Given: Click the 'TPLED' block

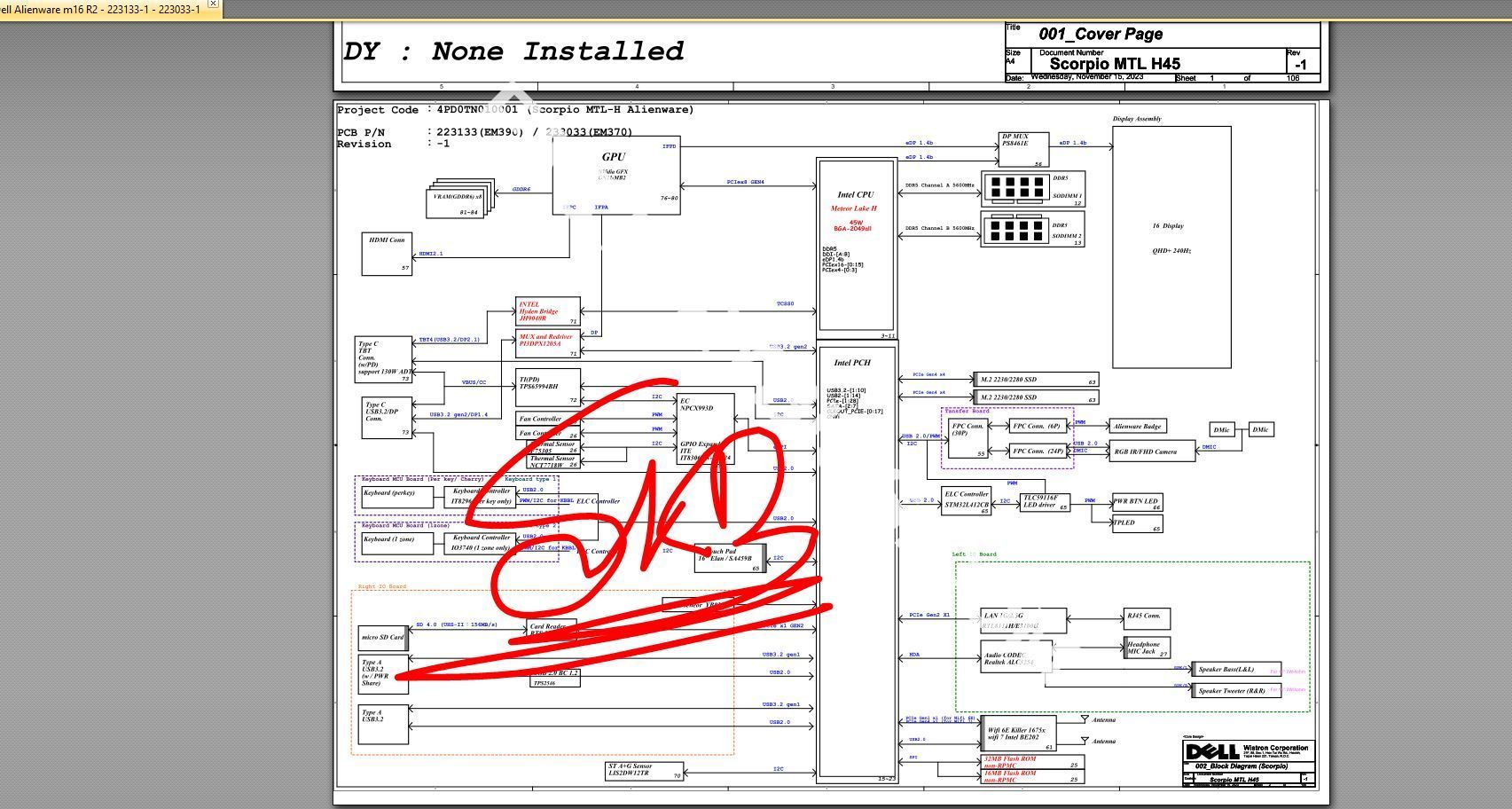Looking at the screenshot, I should (x=1137, y=524).
